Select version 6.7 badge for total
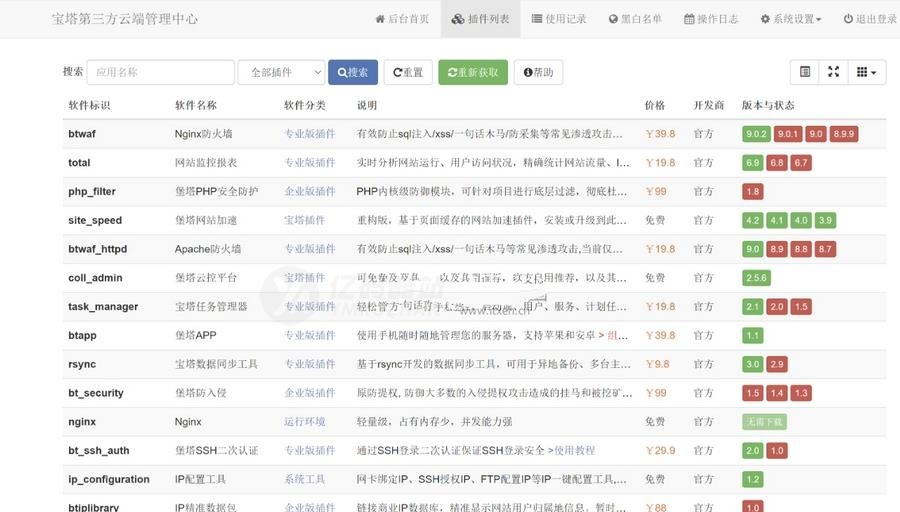 click(x=801, y=163)
